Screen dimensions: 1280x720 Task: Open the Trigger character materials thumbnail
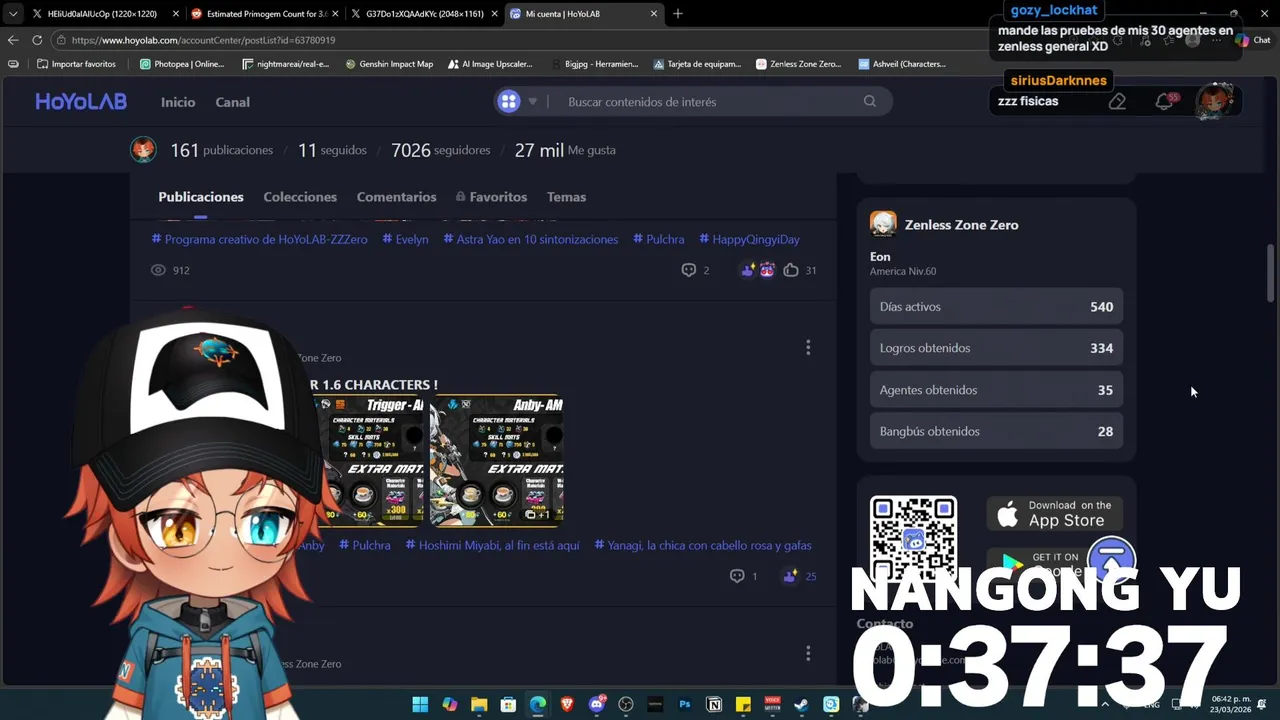tap(368, 460)
